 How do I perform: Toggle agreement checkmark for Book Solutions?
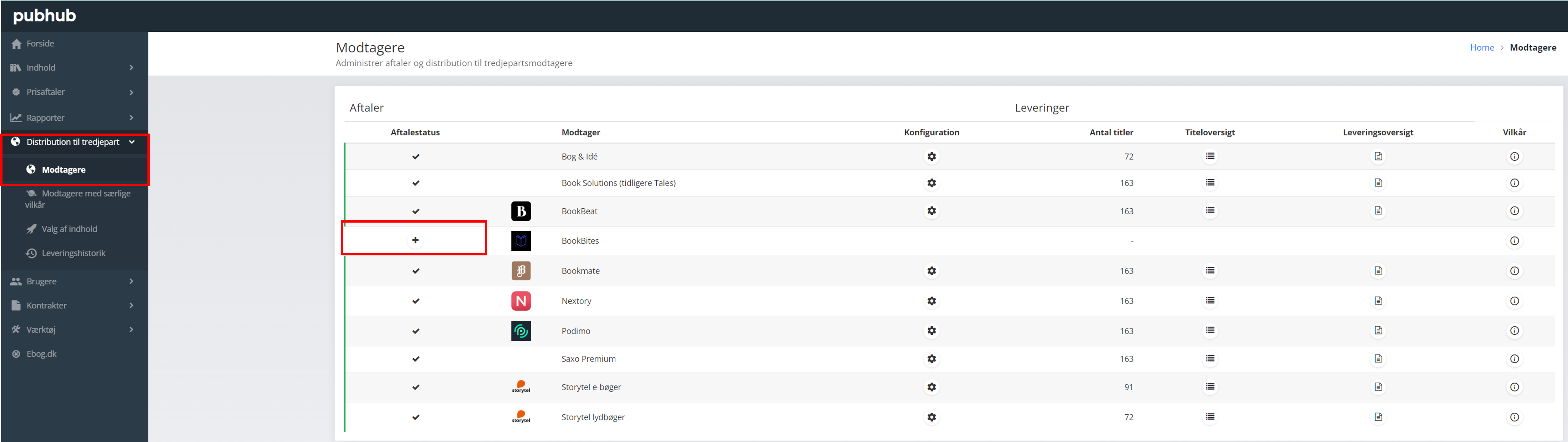pyautogui.click(x=416, y=183)
